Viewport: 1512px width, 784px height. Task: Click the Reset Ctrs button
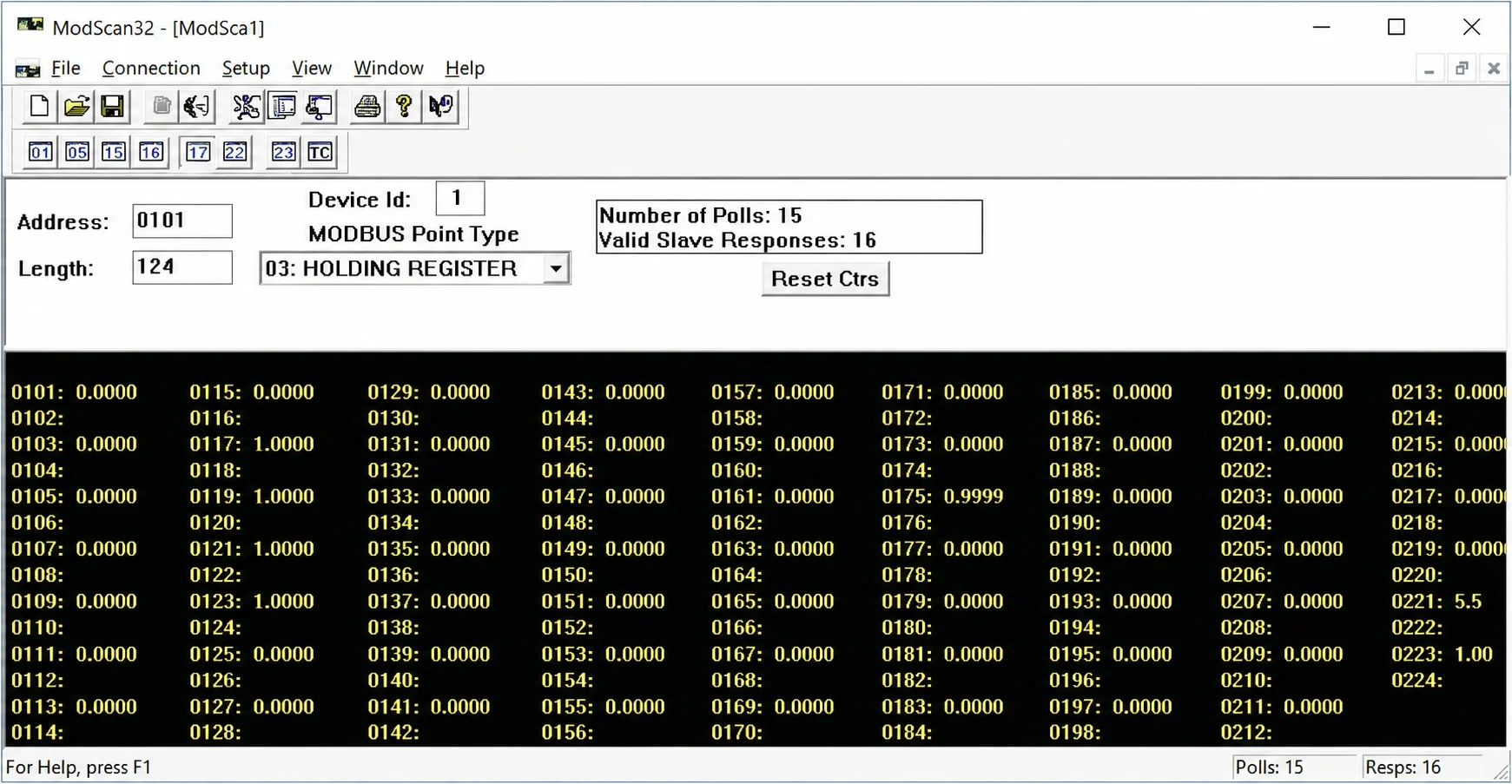pos(825,279)
